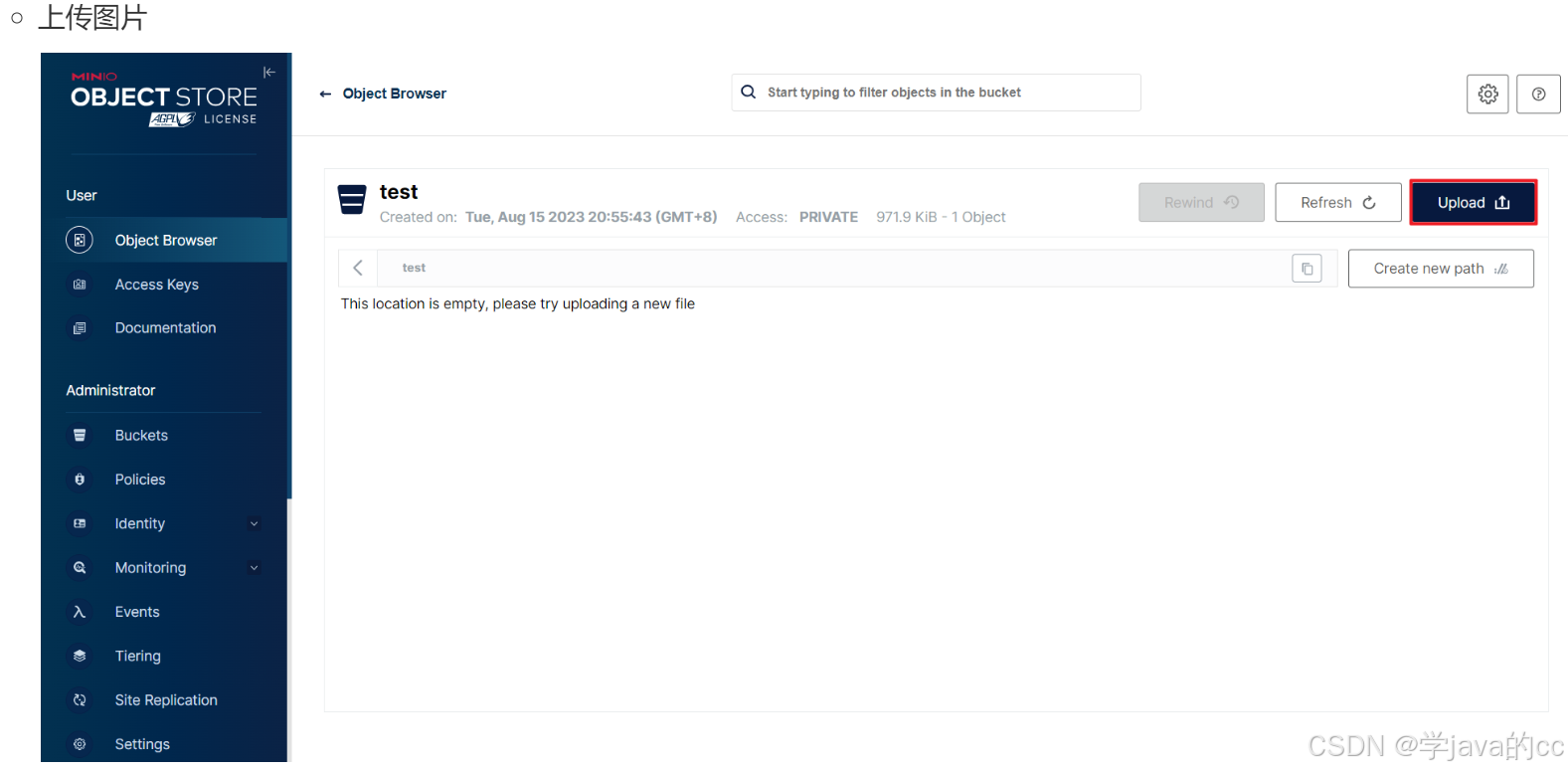Image resolution: width=1568 pixels, height=773 pixels.
Task: Click the back arrow beside Object Browser
Action: [x=325, y=94]
